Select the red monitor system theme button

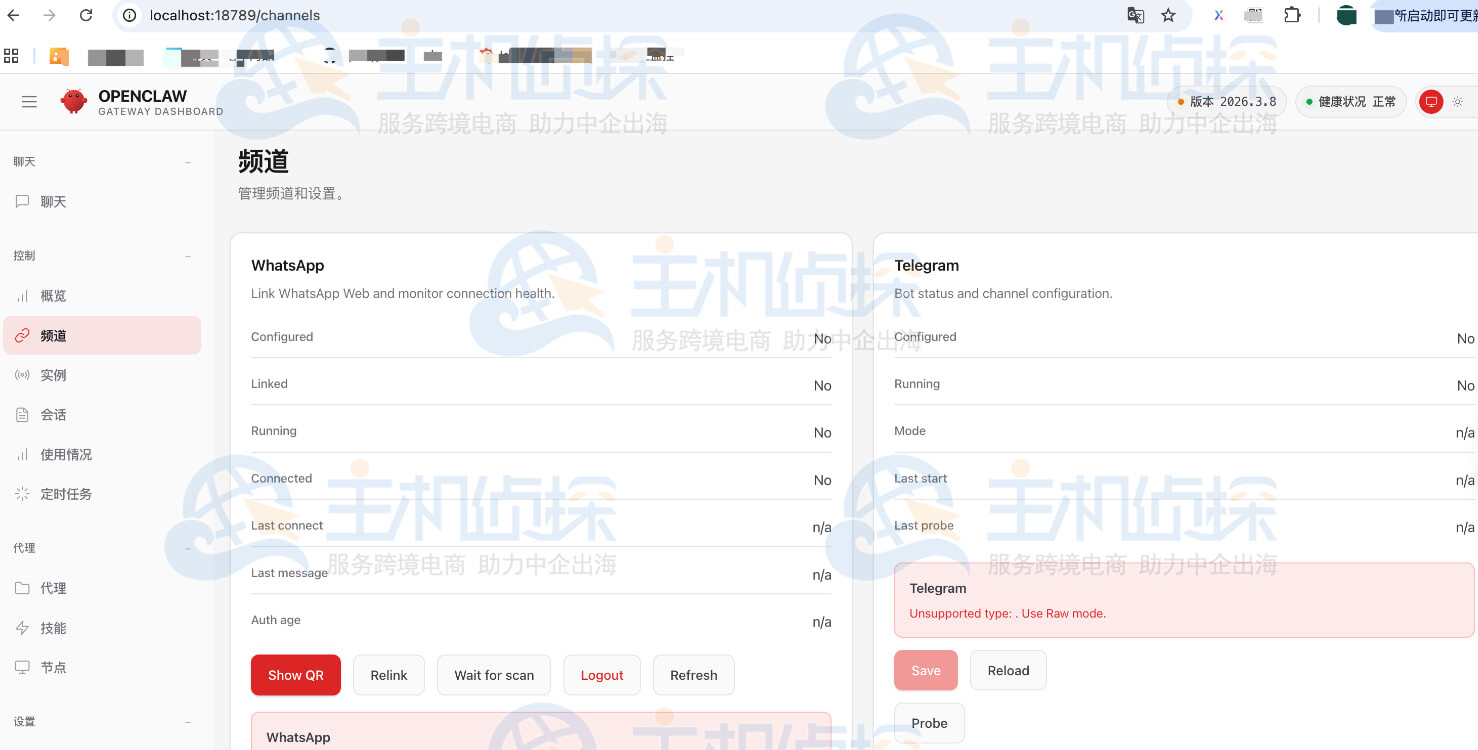tap(1431, 101)
